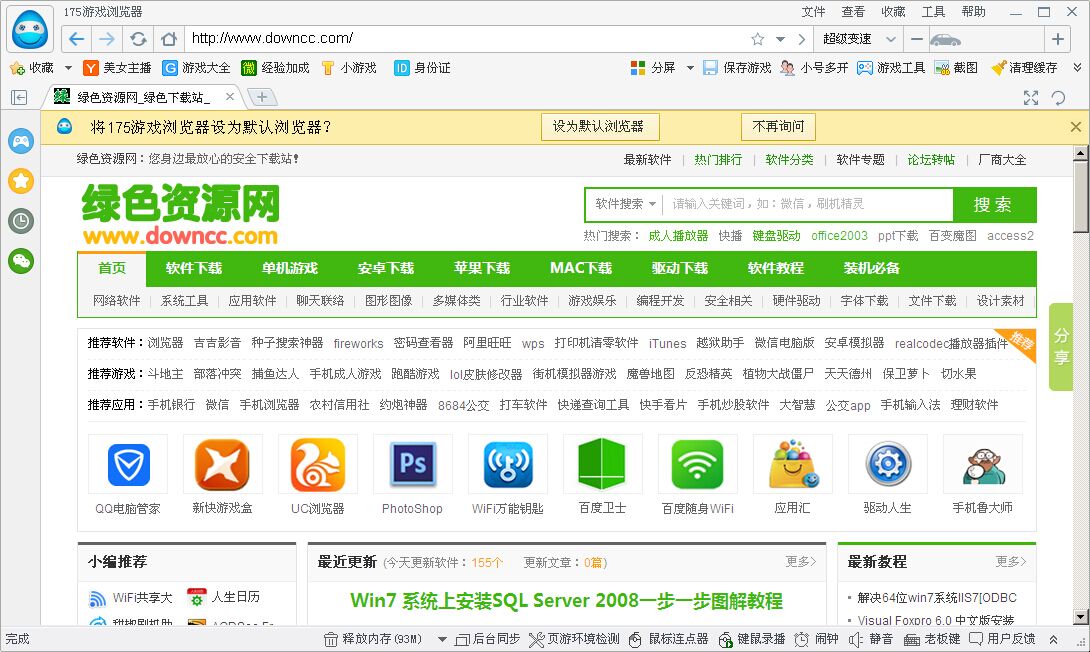
Task: Clean cache using the 清理缓存 broom icon
Action: (1025, 67)
